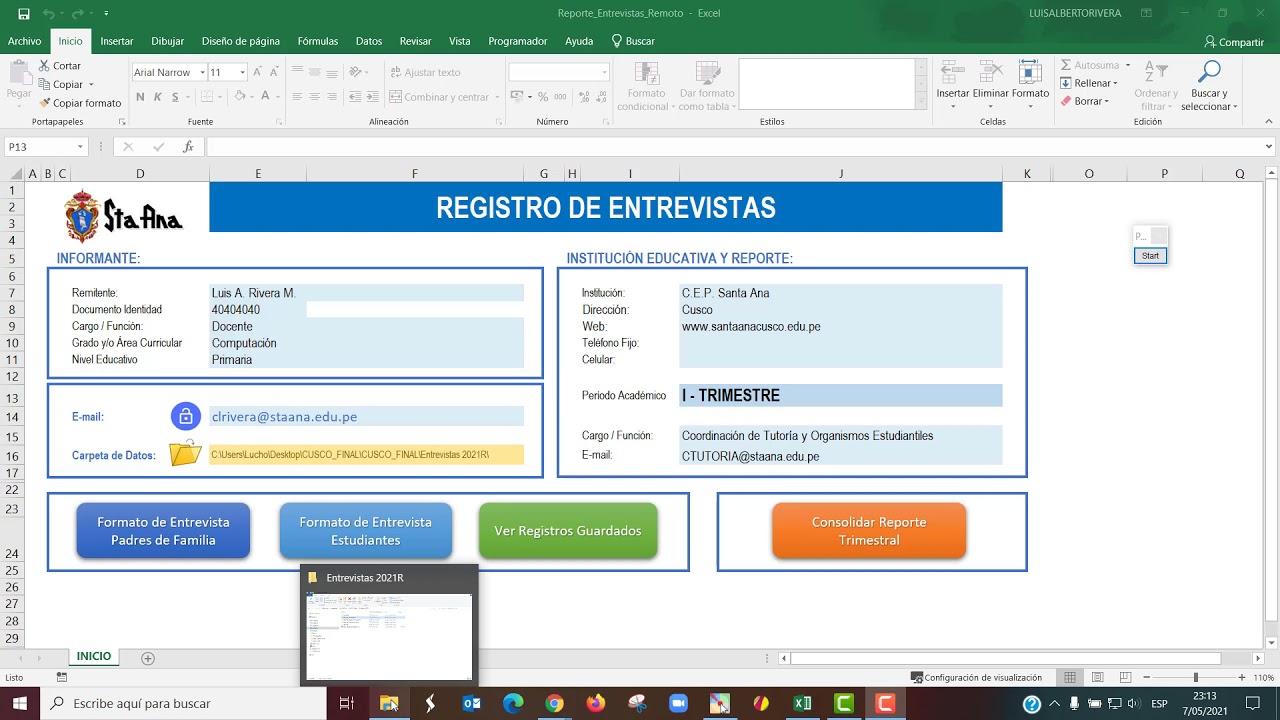The width and height of the screenshot is (1280, 720).
Task: Decrease font size with the smaller A
Action: pyautogui.click(x=275, y=72)
